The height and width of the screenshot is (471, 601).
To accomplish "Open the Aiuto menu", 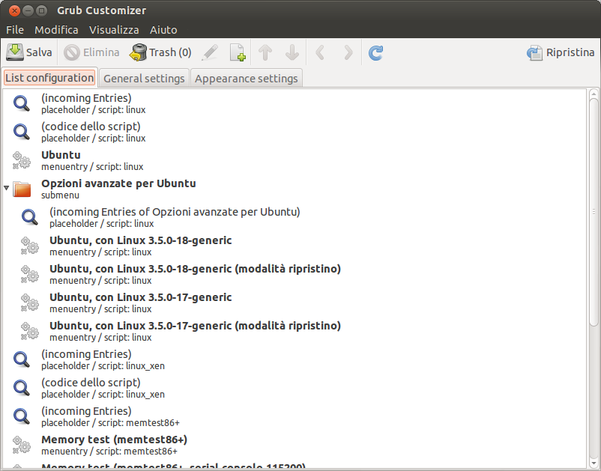I will click(163, 30).
